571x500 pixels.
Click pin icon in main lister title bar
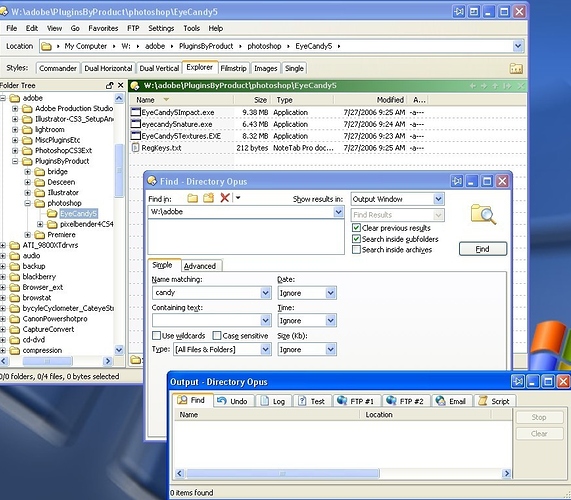tap(458, 12)
